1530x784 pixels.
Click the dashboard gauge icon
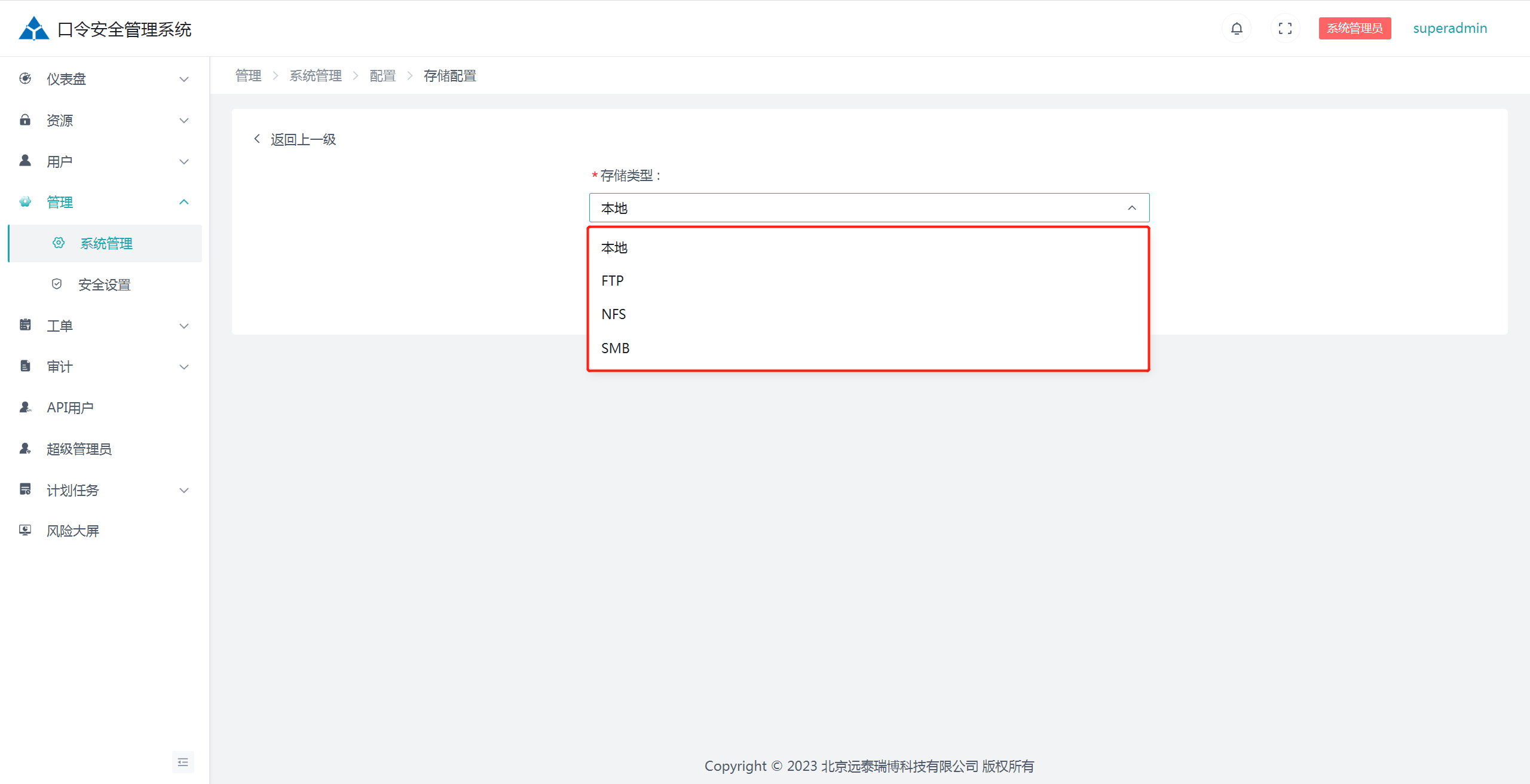pos(25,78)
